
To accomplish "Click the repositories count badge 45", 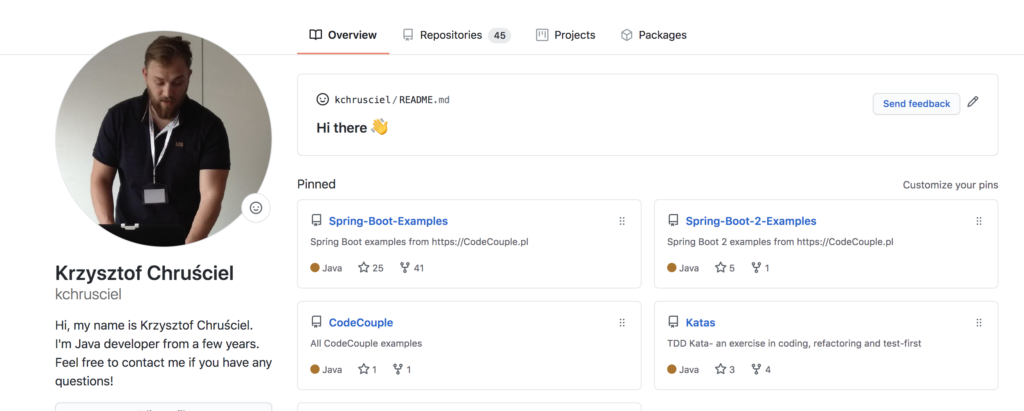I will coord(500,36).
